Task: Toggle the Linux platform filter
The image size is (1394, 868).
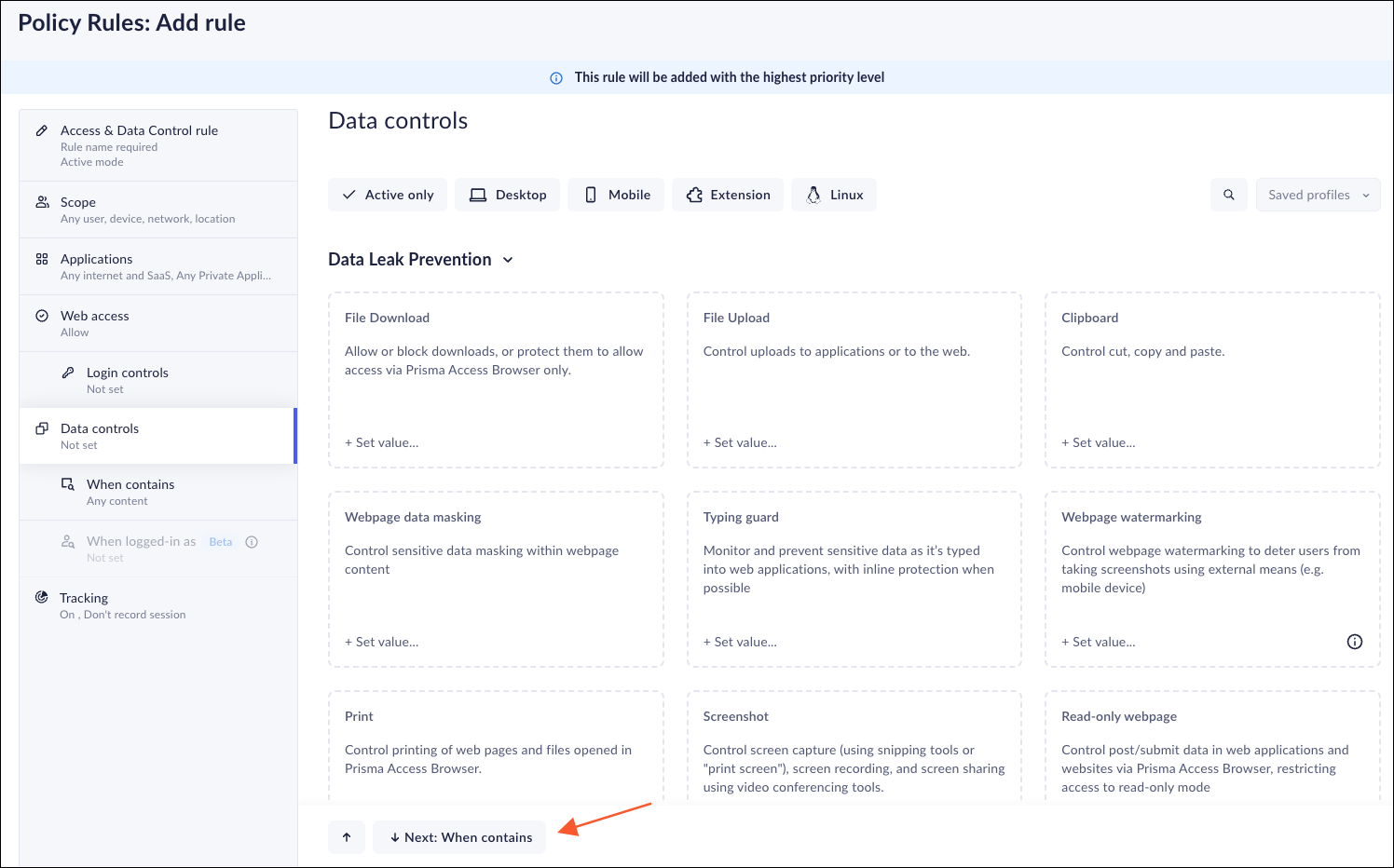Action: point(834,195)
